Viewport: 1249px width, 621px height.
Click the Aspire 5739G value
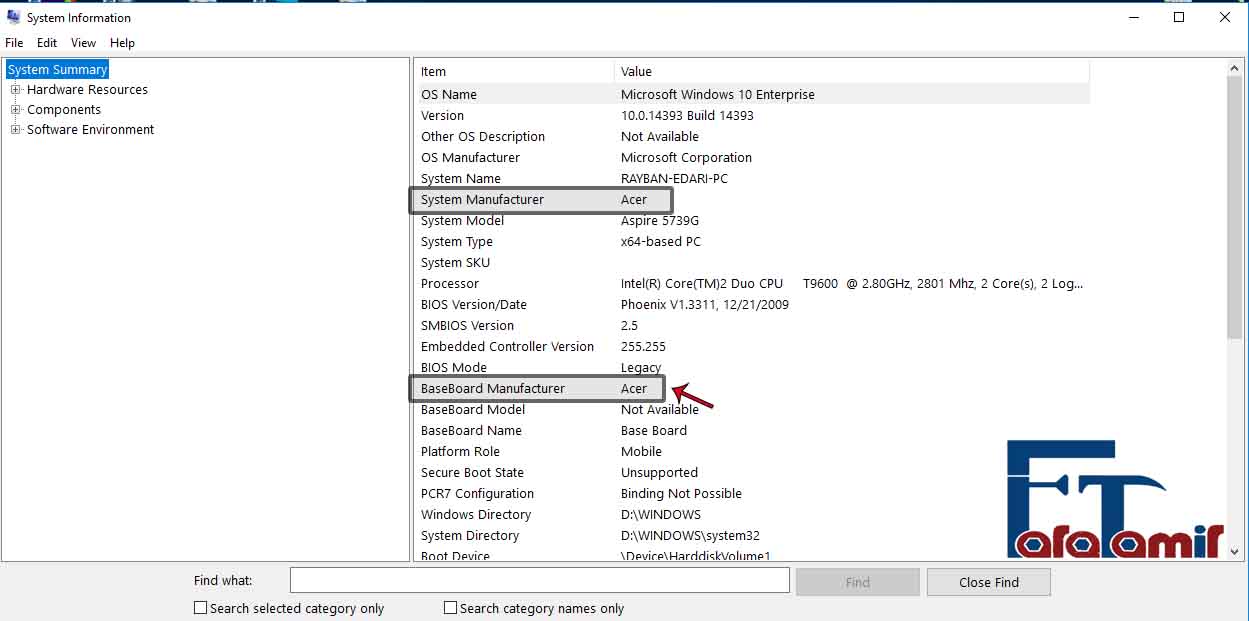point(660,220)
